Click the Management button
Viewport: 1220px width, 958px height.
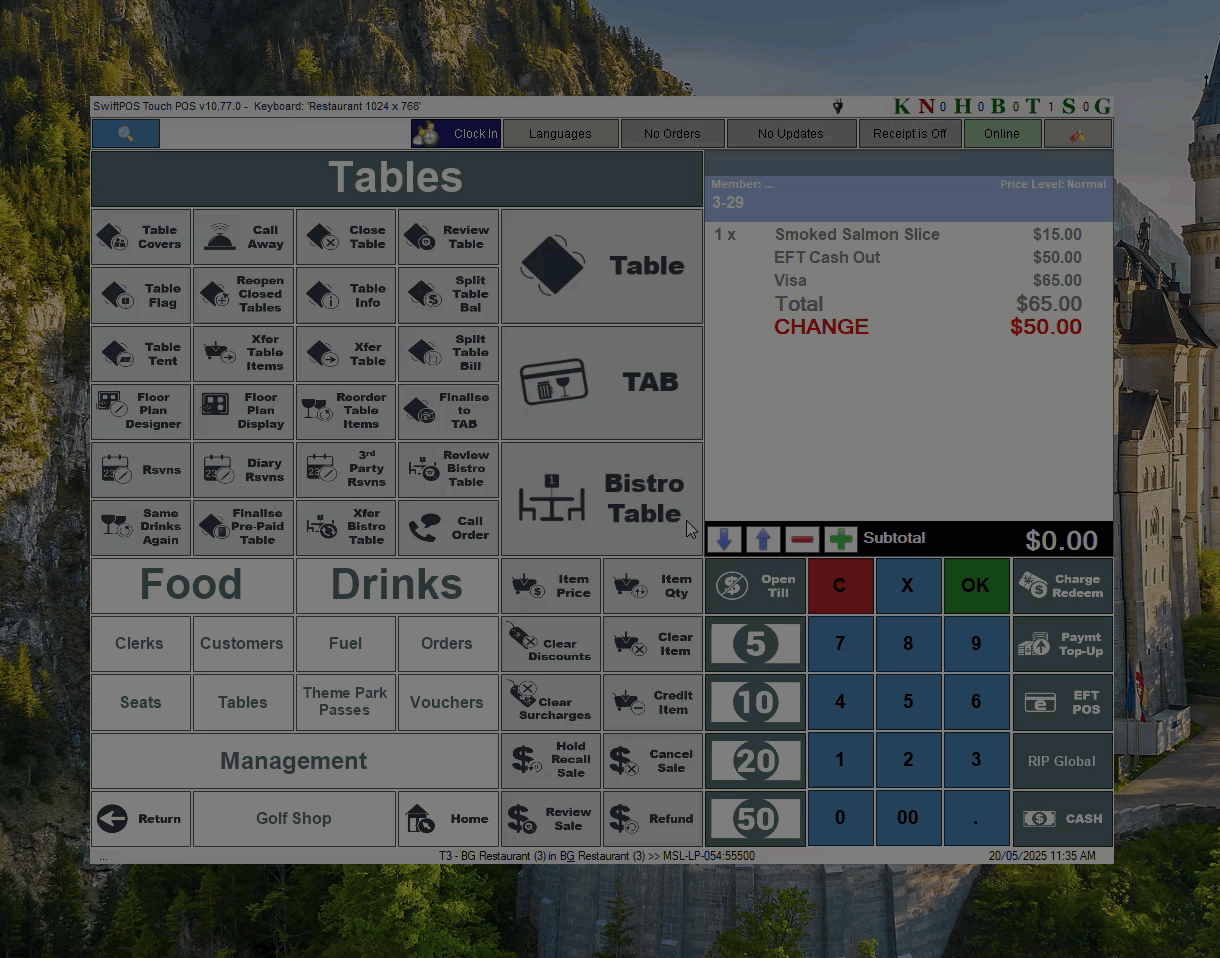[294, 761]
